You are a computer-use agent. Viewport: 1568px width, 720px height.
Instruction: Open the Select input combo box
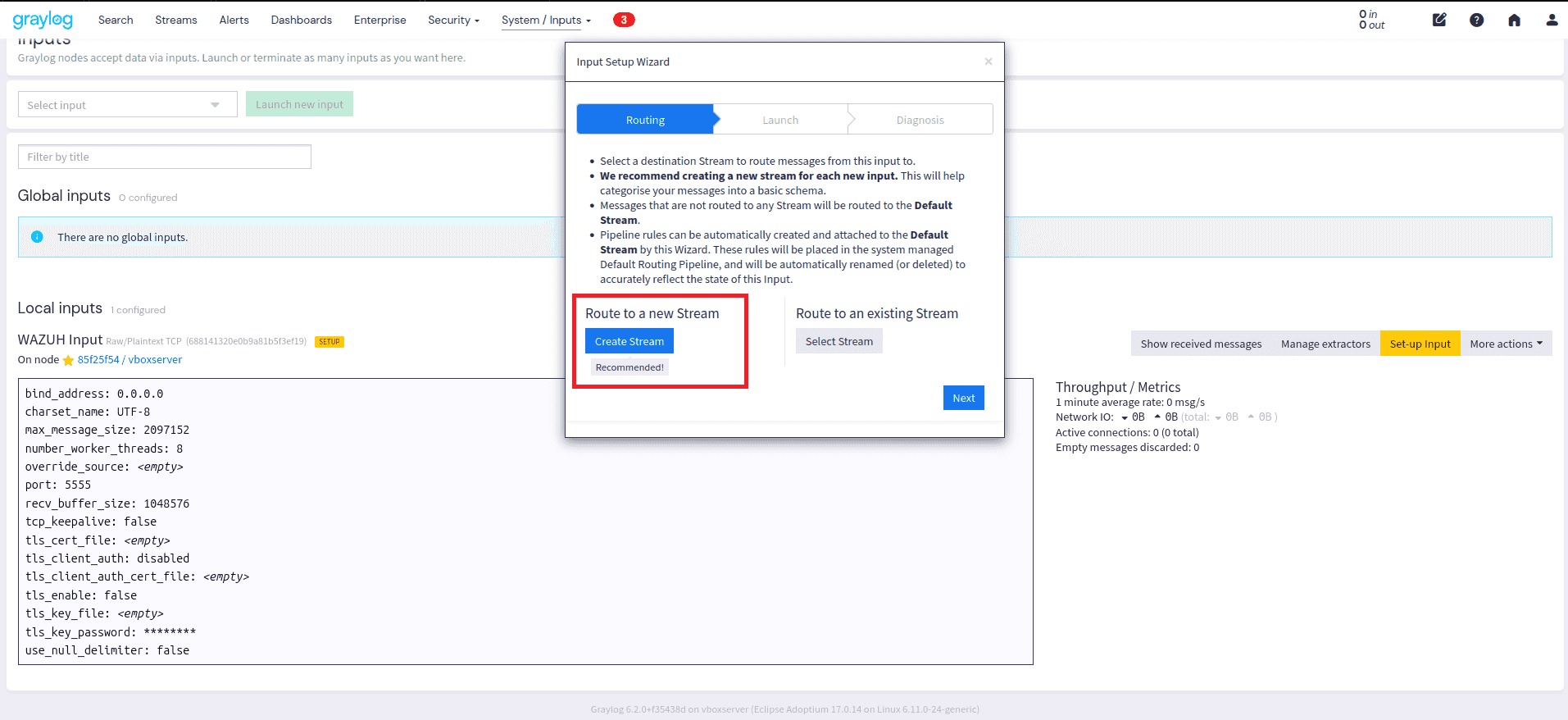pyautogui.click(x=128, y=105)
